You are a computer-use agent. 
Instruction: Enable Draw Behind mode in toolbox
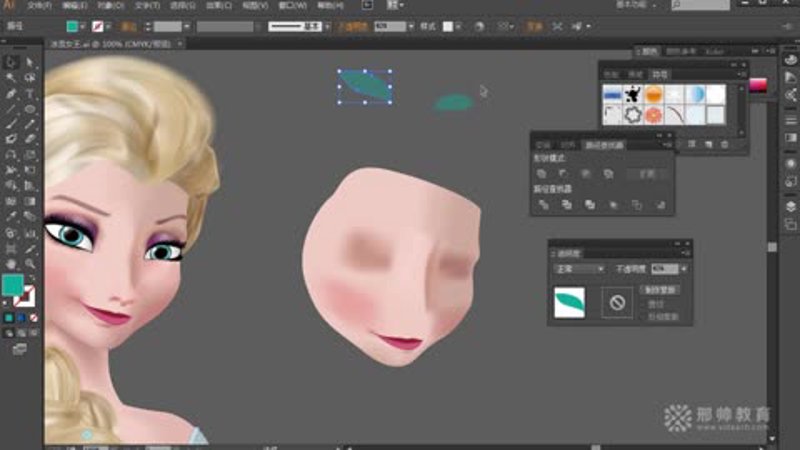click(x=21, y=333)
